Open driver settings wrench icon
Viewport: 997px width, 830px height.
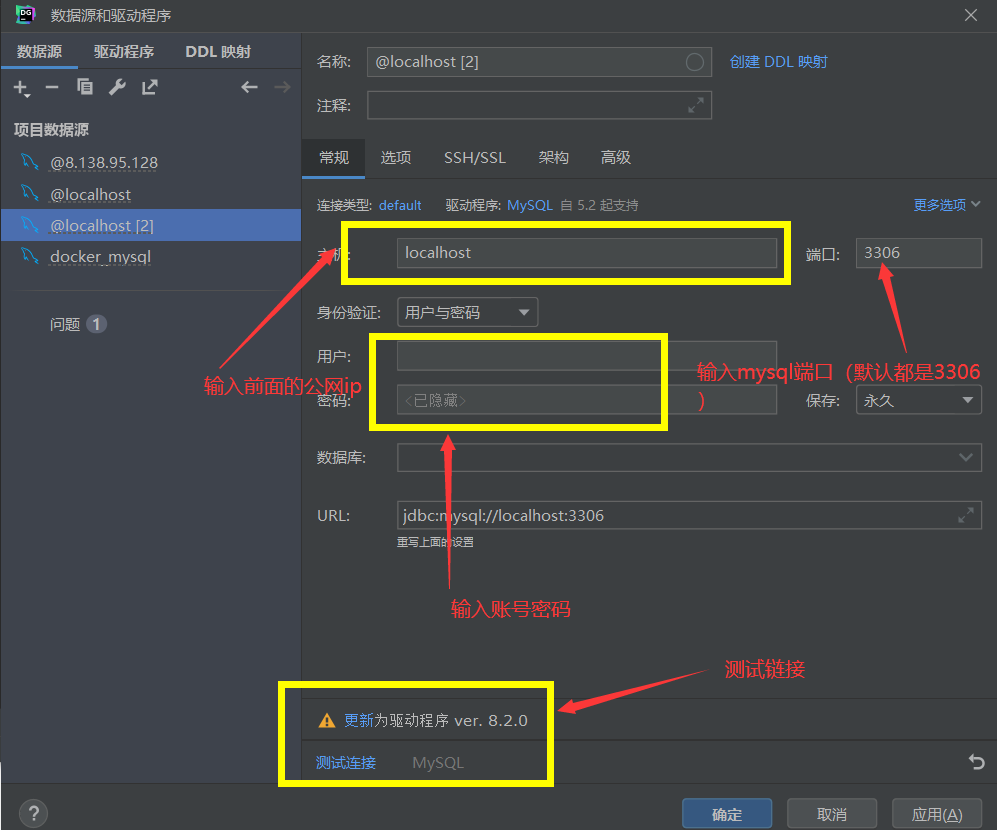[x=117, y=87]
